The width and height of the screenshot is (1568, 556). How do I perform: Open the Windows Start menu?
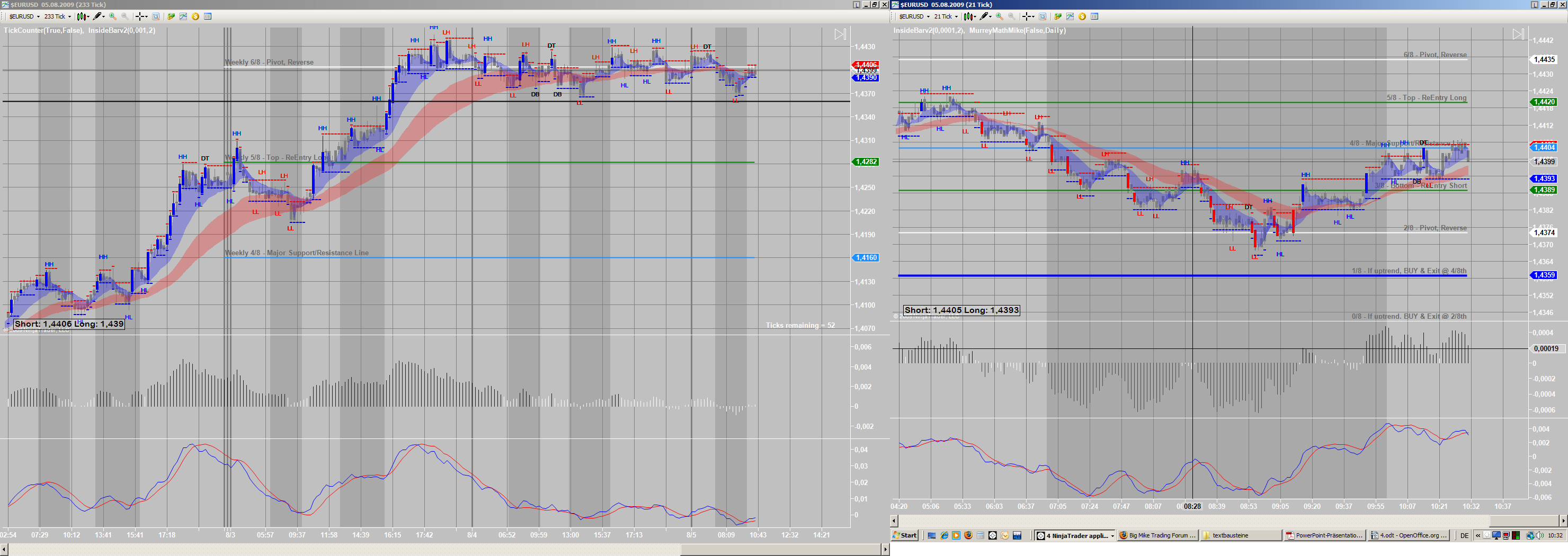pyautogui.click(x=905, y=535)
